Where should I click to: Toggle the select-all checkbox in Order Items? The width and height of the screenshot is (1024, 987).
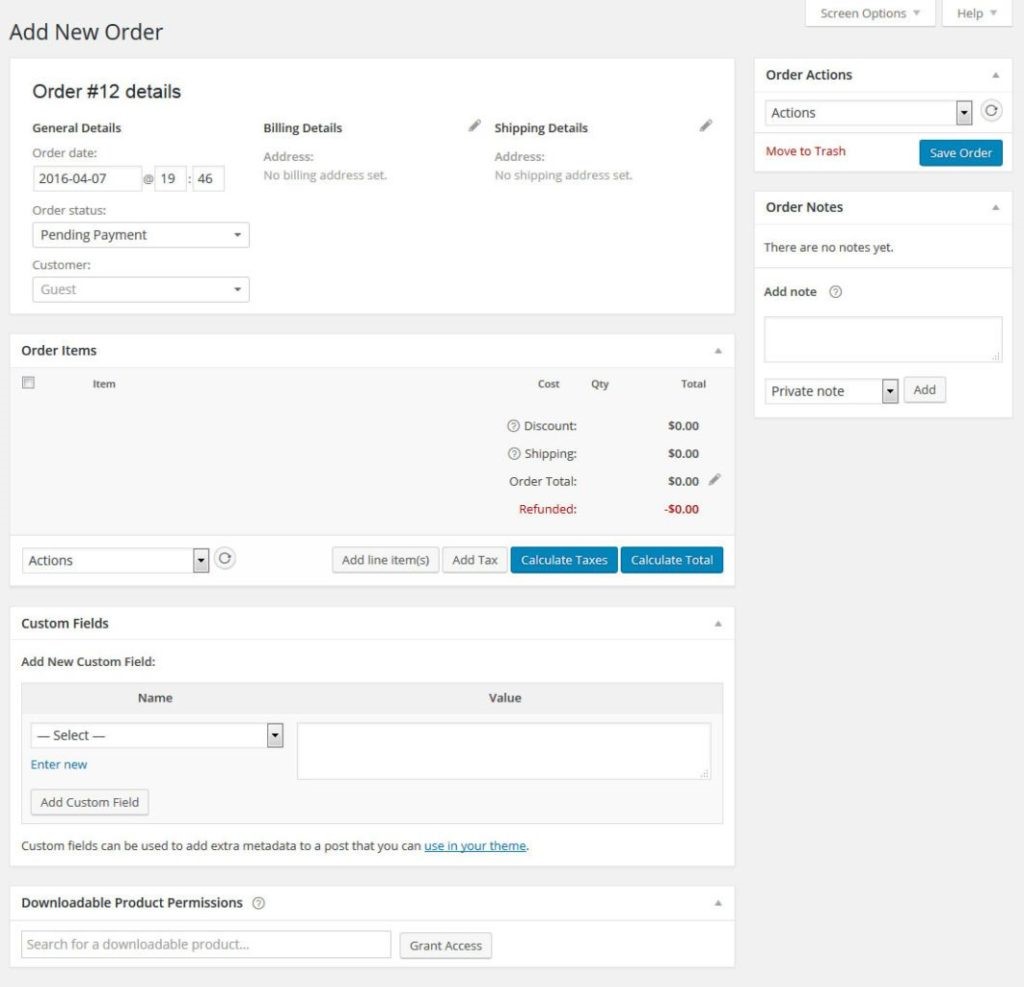coord(28,383)
